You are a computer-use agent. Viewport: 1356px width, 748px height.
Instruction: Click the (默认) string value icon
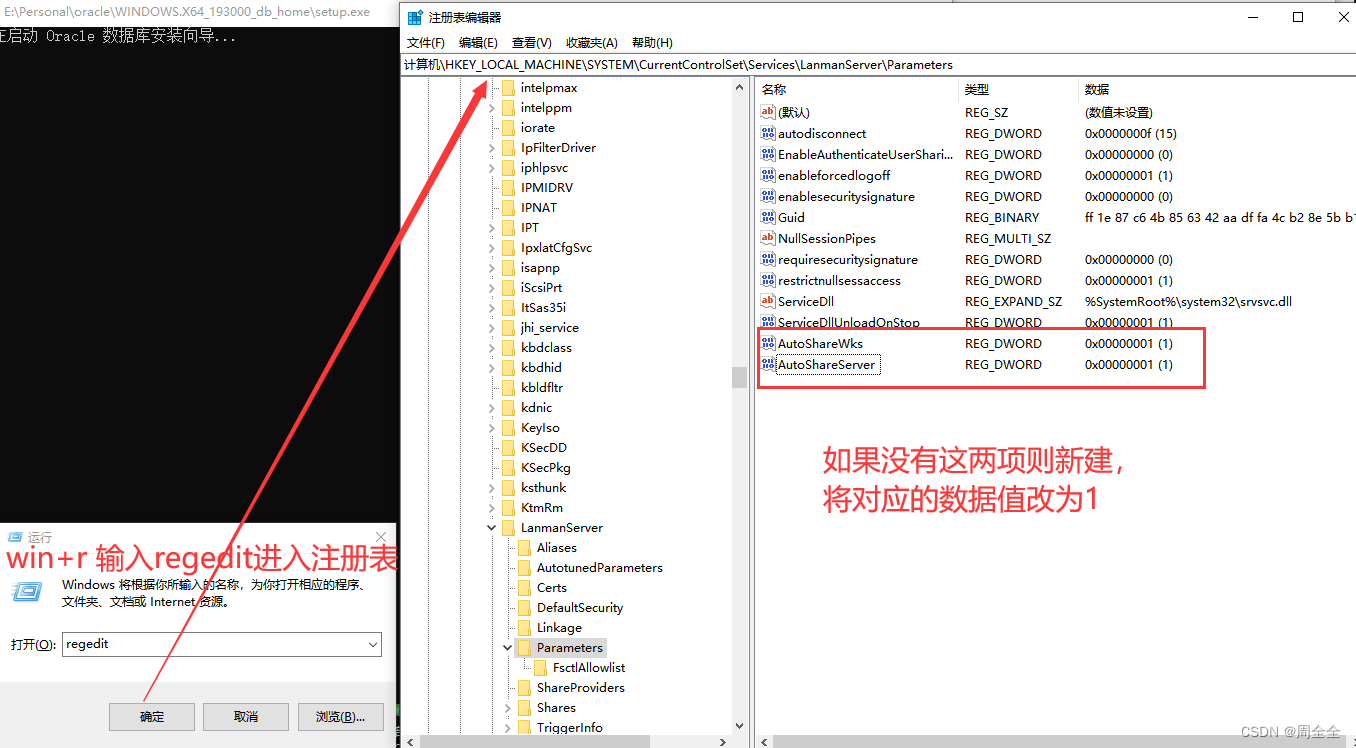pos(768,113)
